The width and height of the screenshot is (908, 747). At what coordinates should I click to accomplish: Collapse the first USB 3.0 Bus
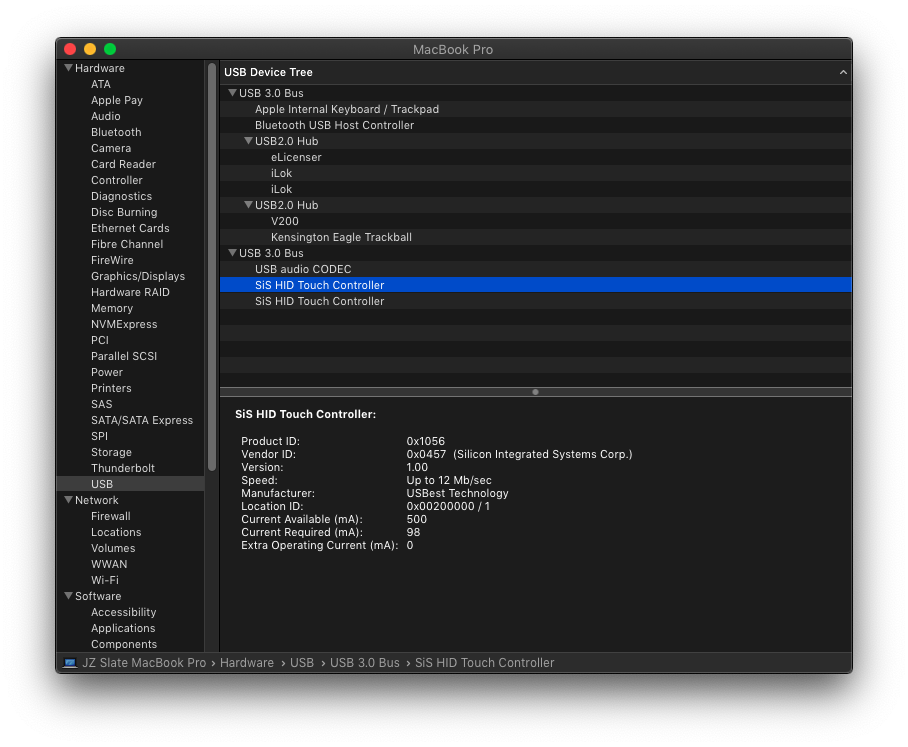coord(232,93)
